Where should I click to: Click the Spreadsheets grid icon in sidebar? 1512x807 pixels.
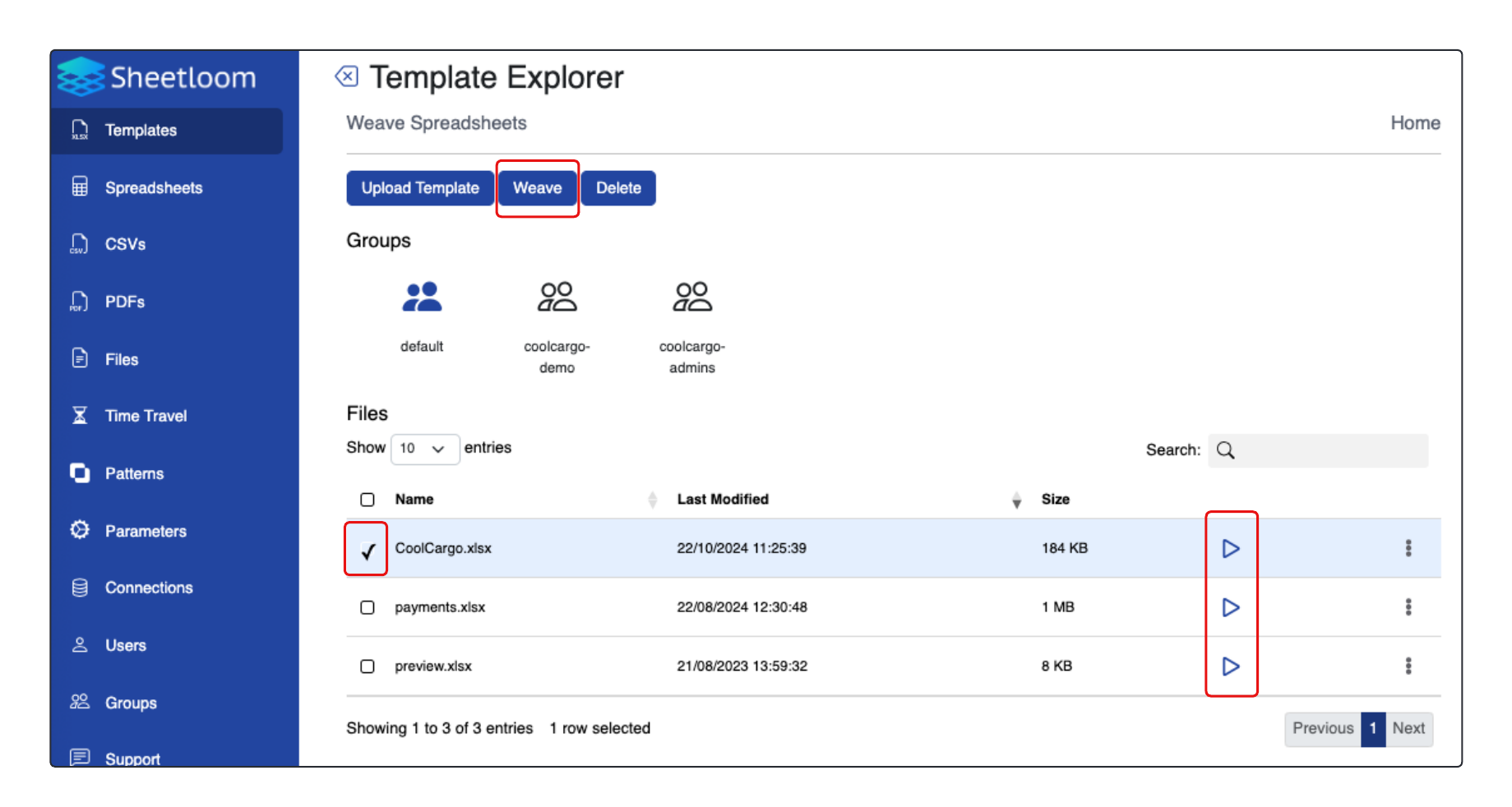(x=80, y=187)
